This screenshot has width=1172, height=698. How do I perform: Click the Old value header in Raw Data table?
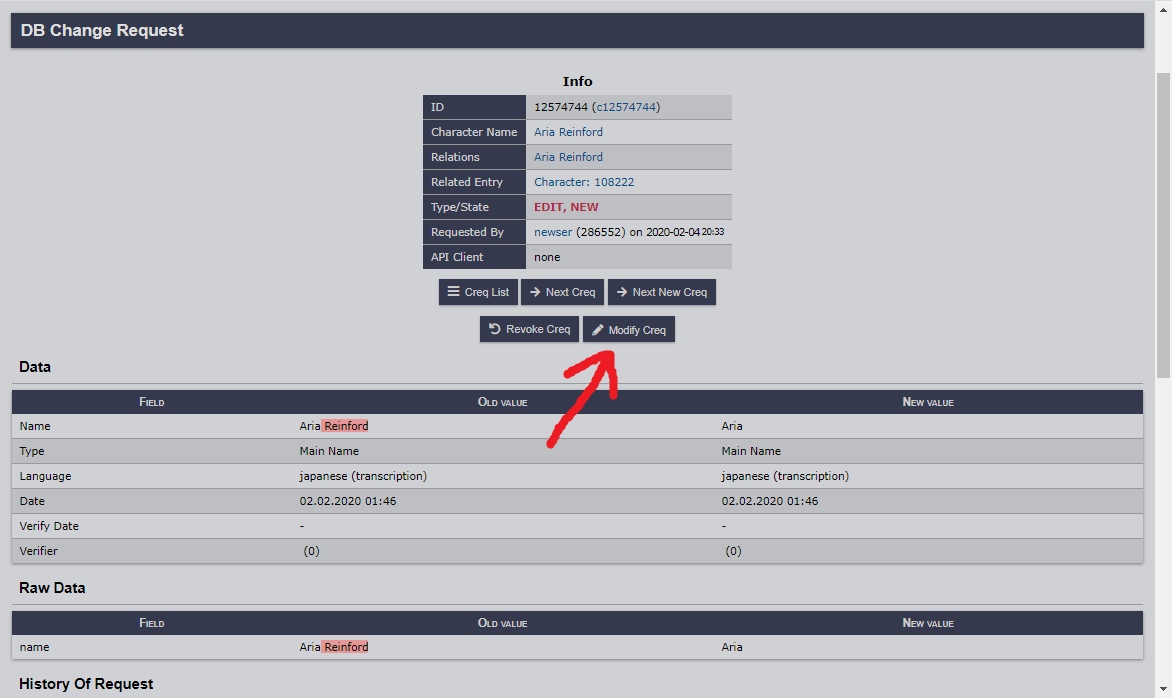click(x=502, y=623)
